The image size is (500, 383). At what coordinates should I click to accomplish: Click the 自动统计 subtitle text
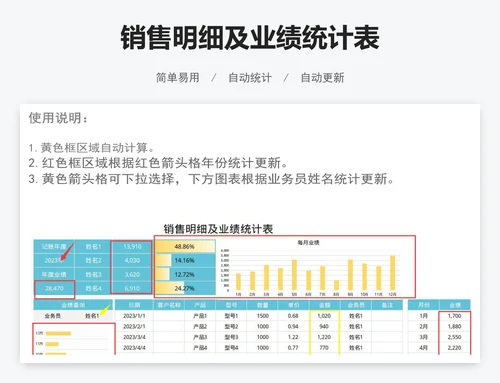[x=250, y=78]
